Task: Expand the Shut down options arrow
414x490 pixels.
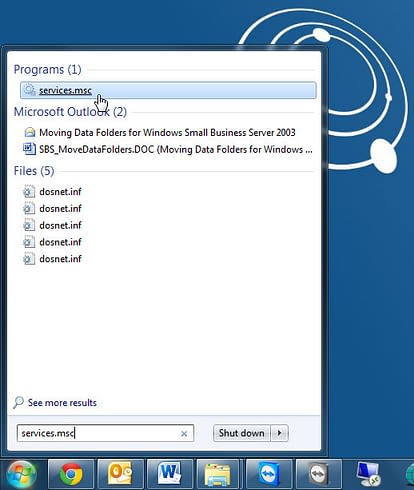Action: pos(279,433)
